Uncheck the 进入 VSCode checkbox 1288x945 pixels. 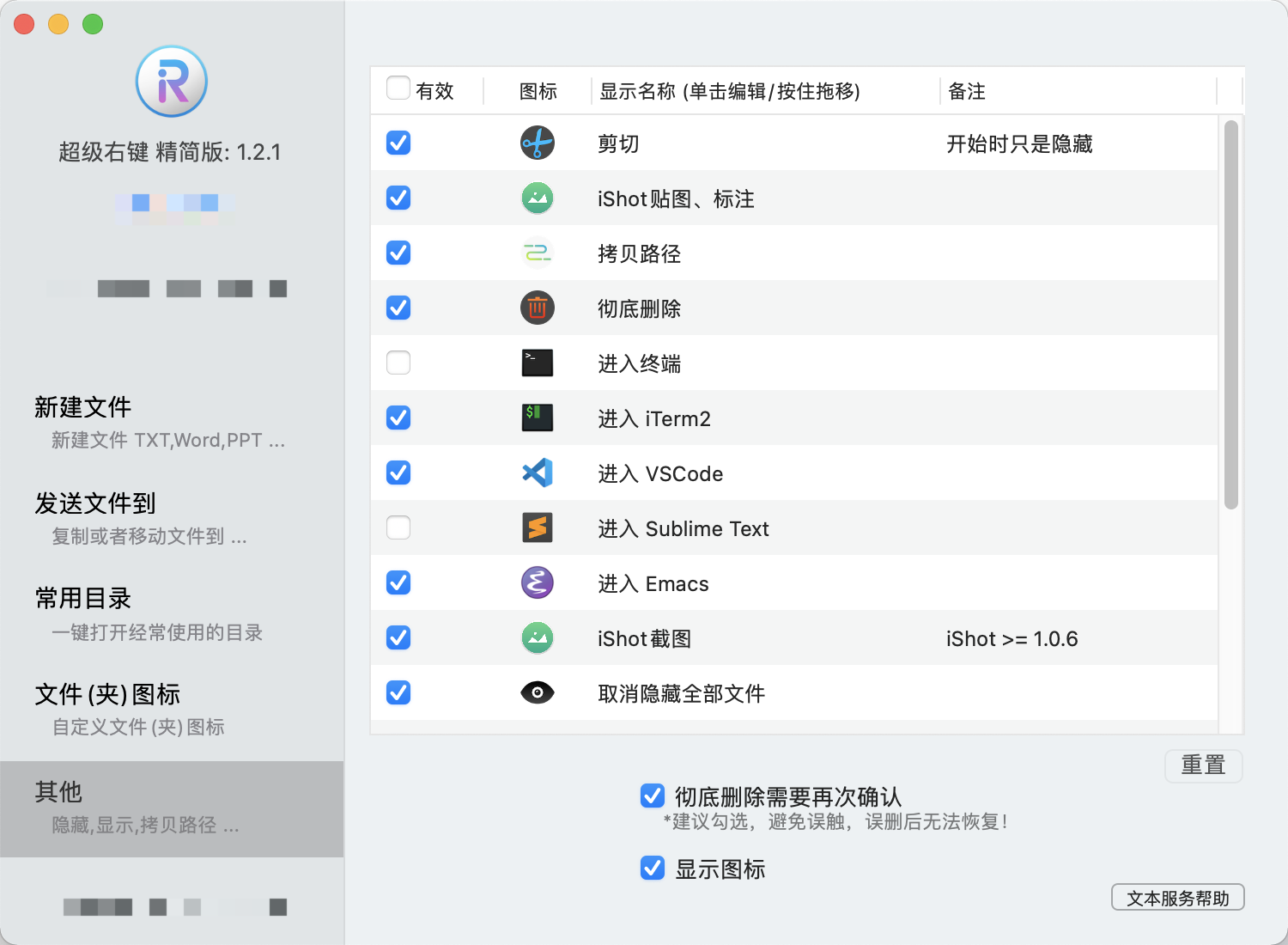click(x=398, y=472)
